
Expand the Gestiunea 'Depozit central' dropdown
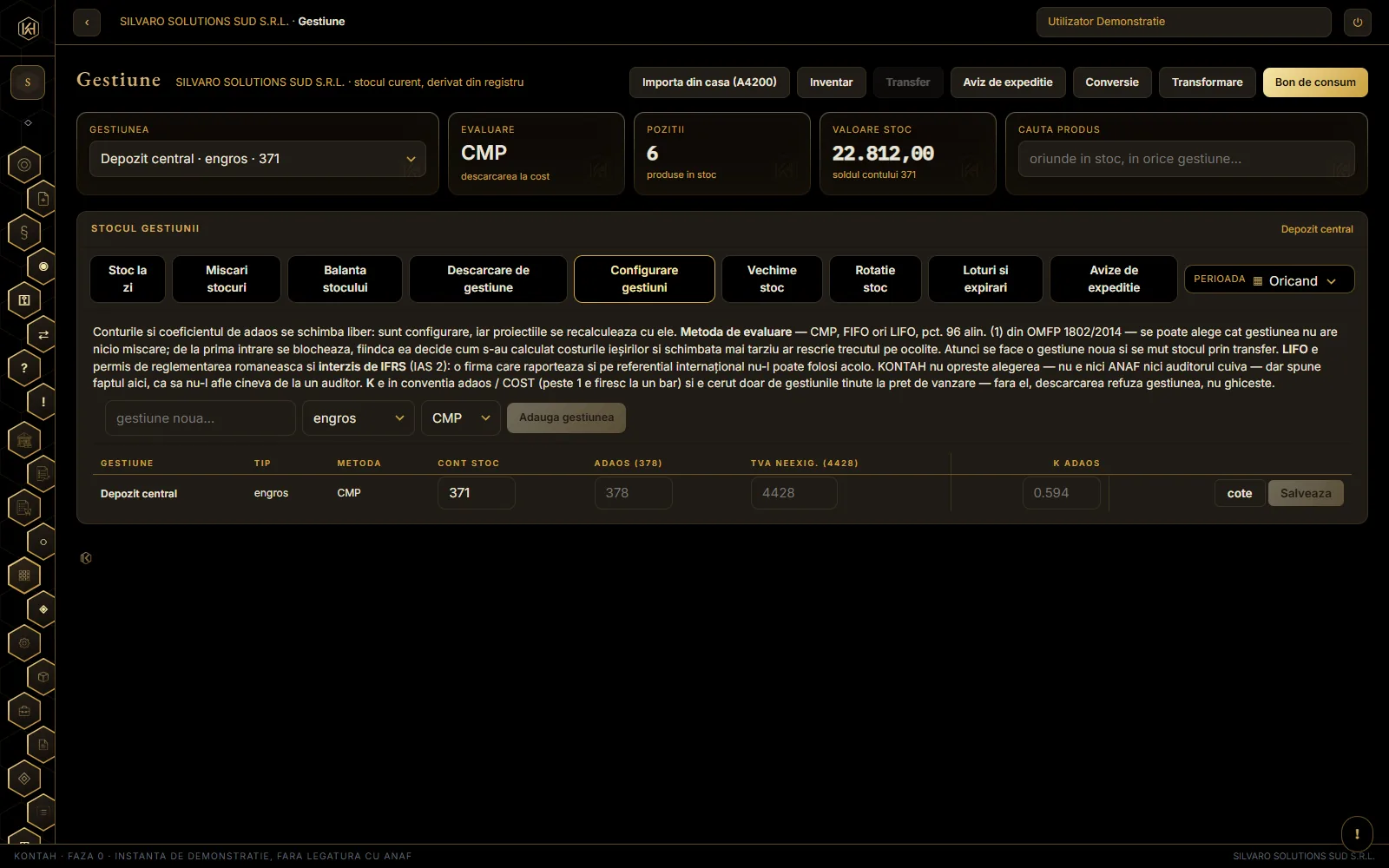258,159
